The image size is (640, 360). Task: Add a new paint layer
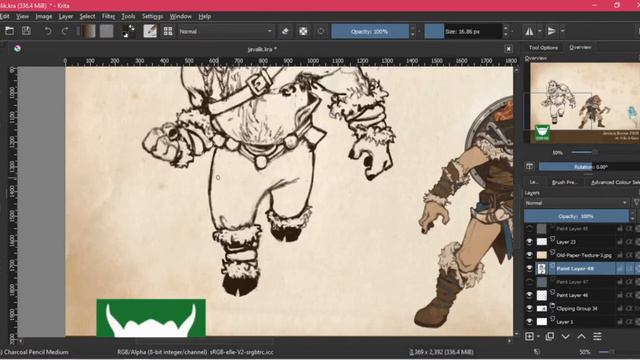[x=529, y=336]
